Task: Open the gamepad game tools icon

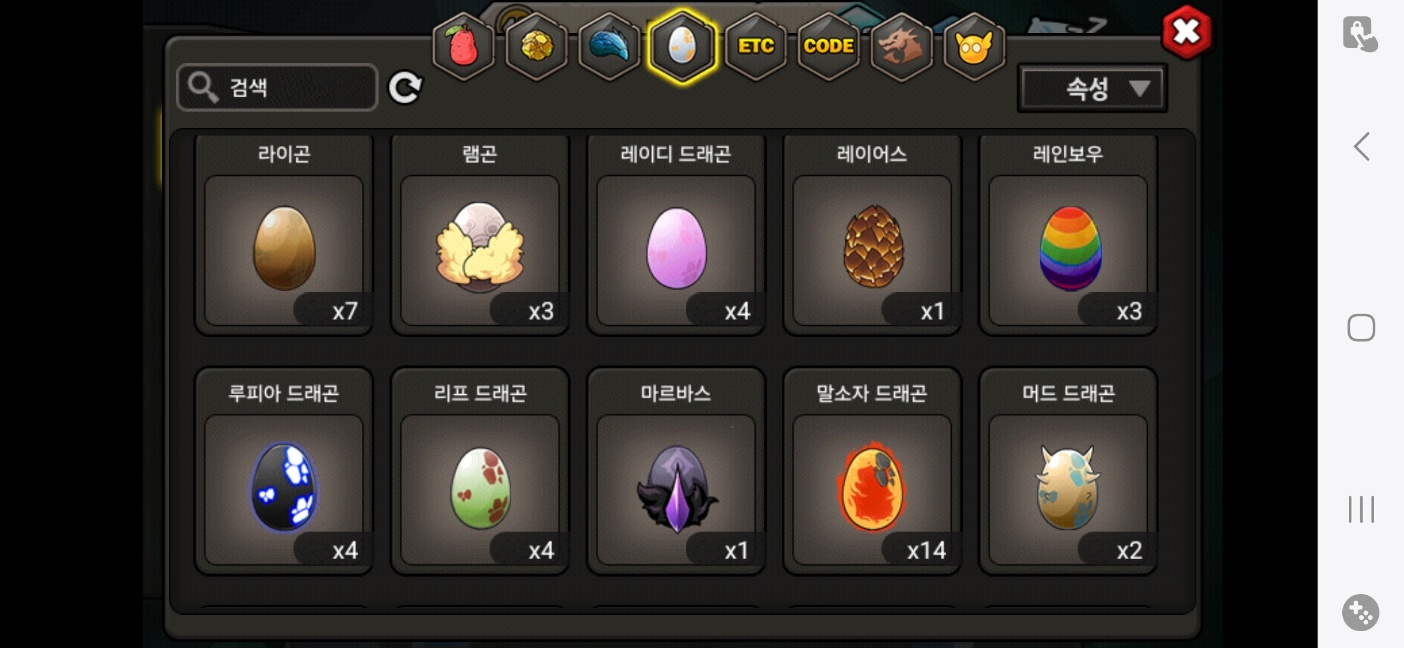Action: 1361,612
